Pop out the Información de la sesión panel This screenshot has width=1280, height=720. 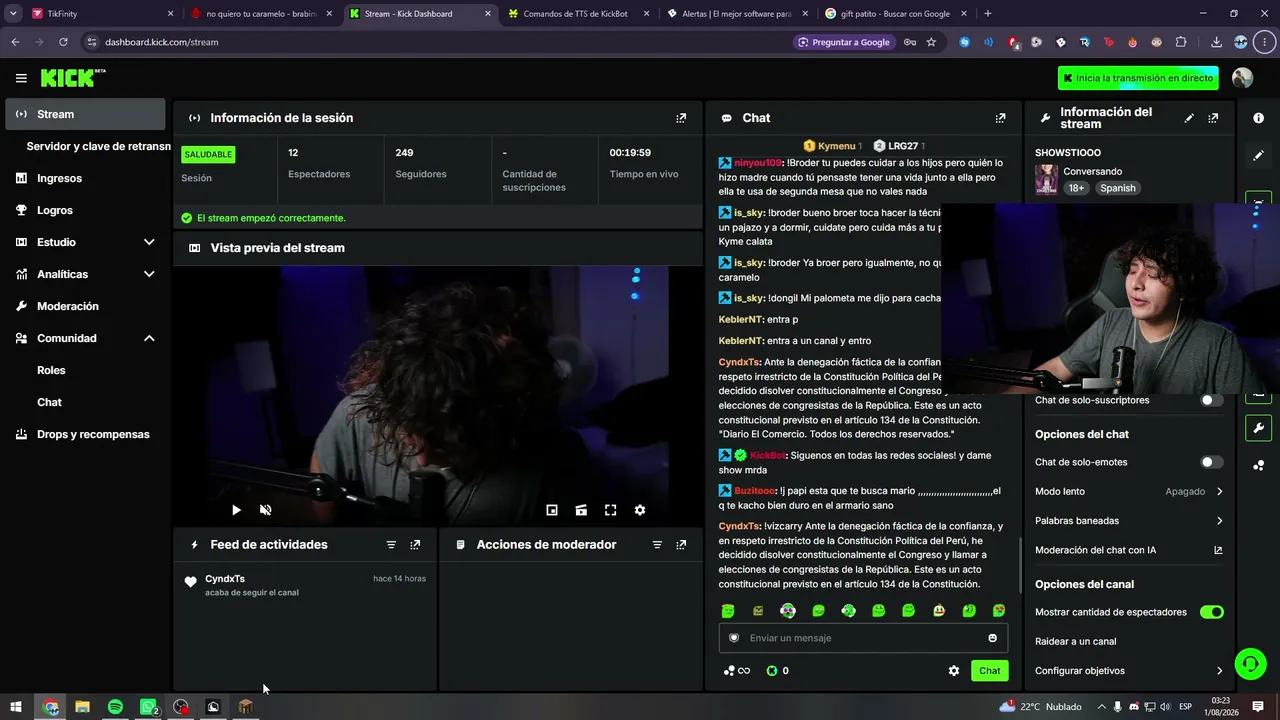681,118
